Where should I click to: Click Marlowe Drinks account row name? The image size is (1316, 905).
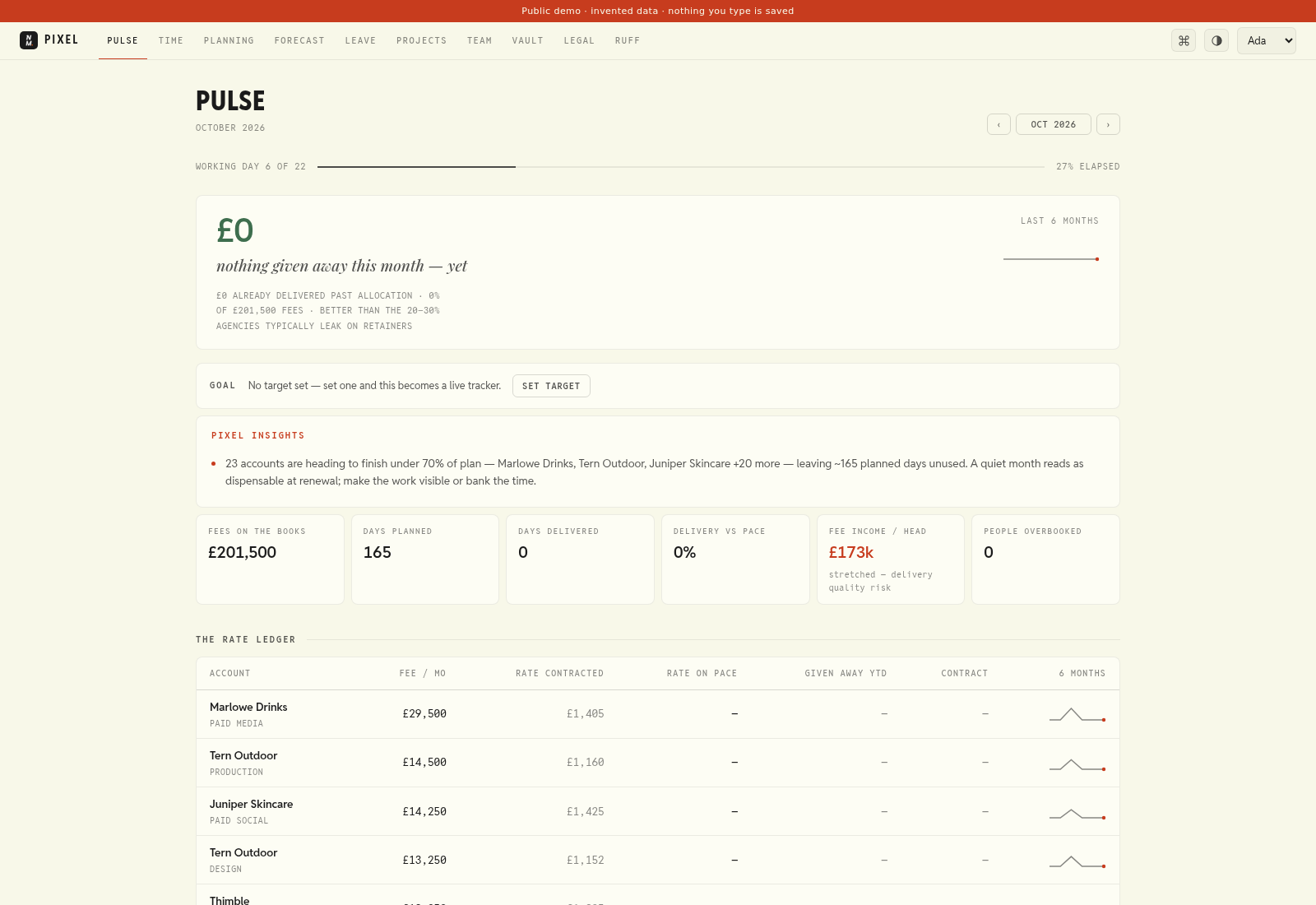[x=248, y=707]
